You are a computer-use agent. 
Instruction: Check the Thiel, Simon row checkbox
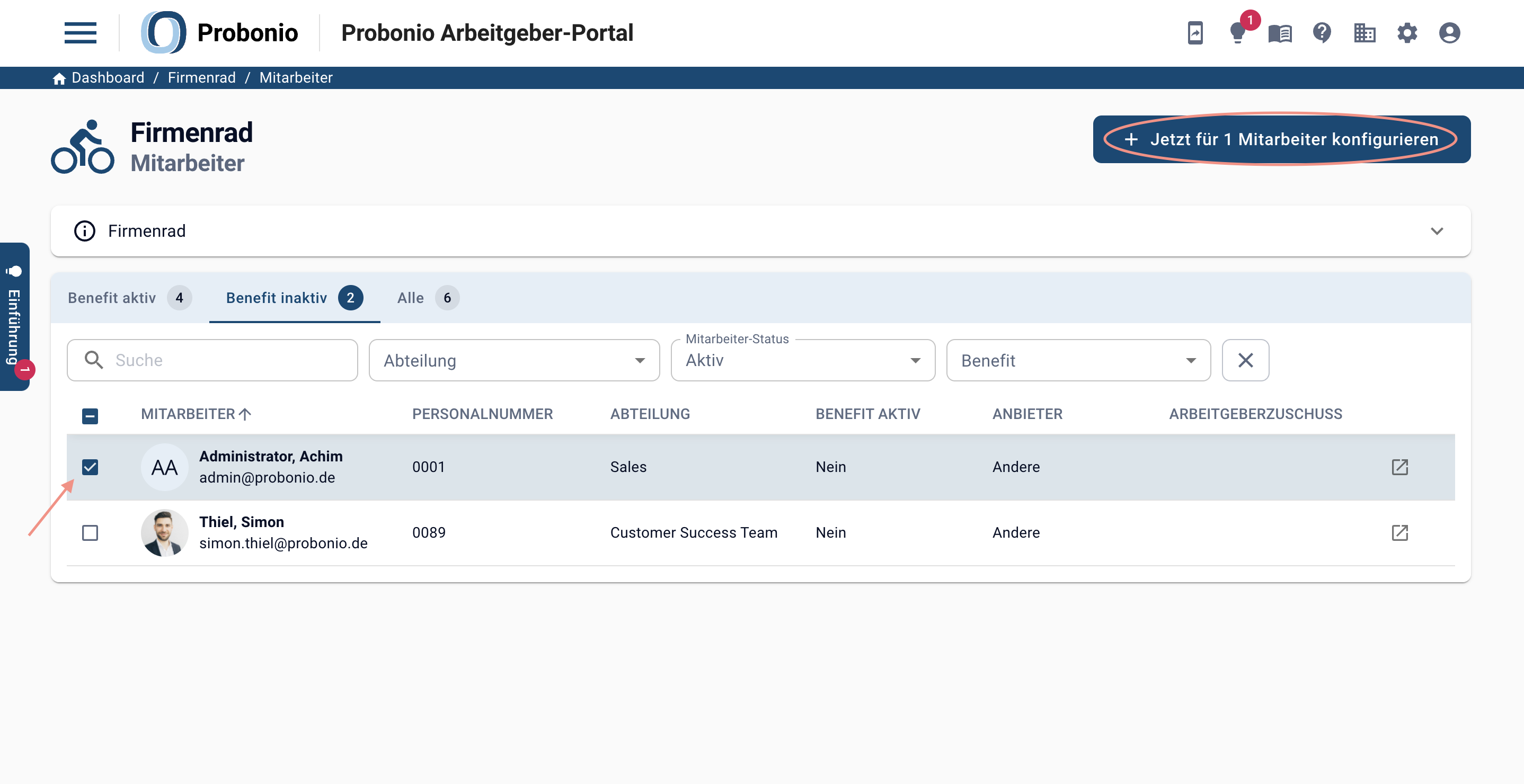click(x=90, y=533)
